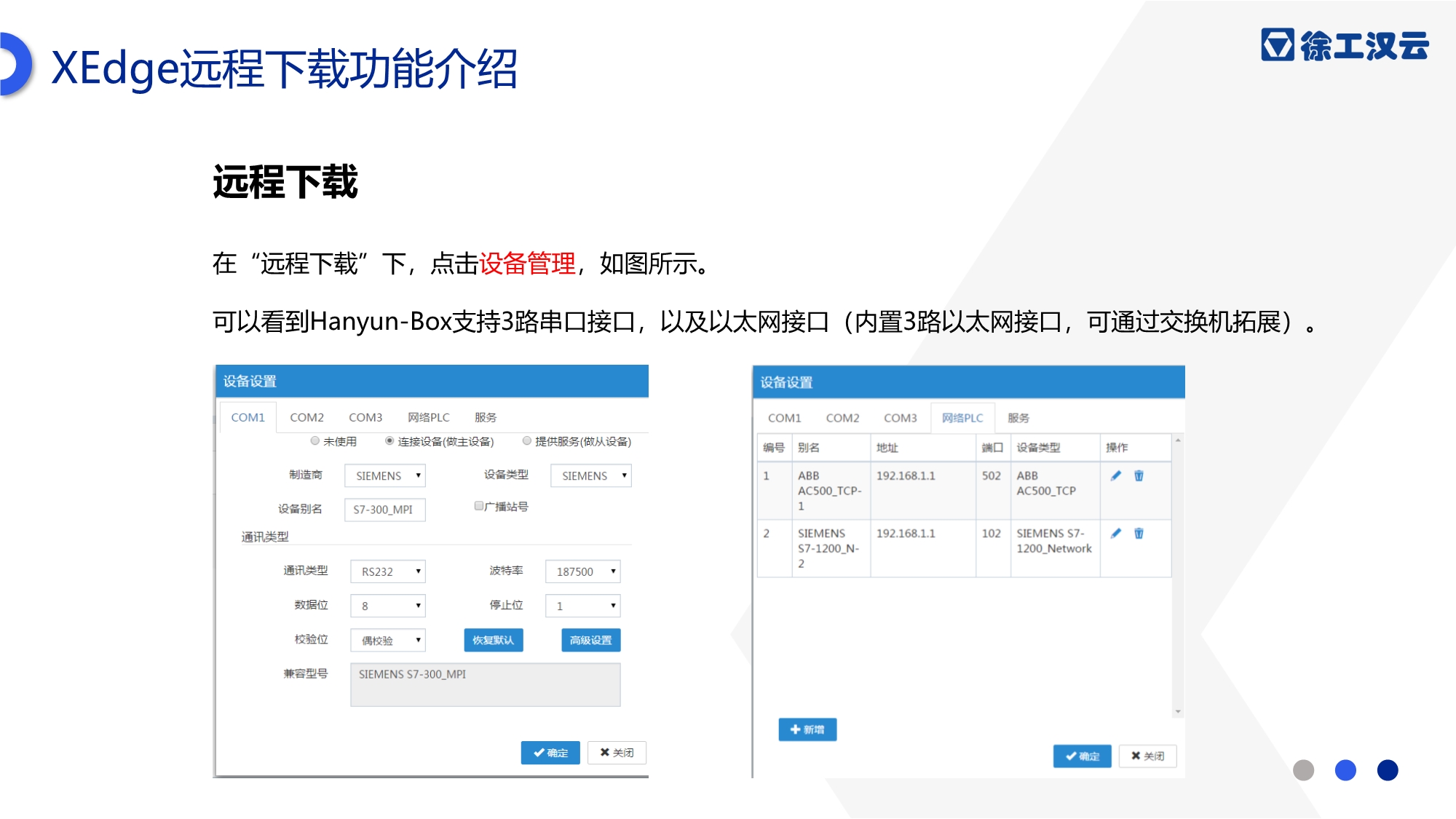Image resolution: width=1456 pixels, height=819 pixels.
Task: Switch to COM3 tab in right dialog
Action: tap(901, 418)
